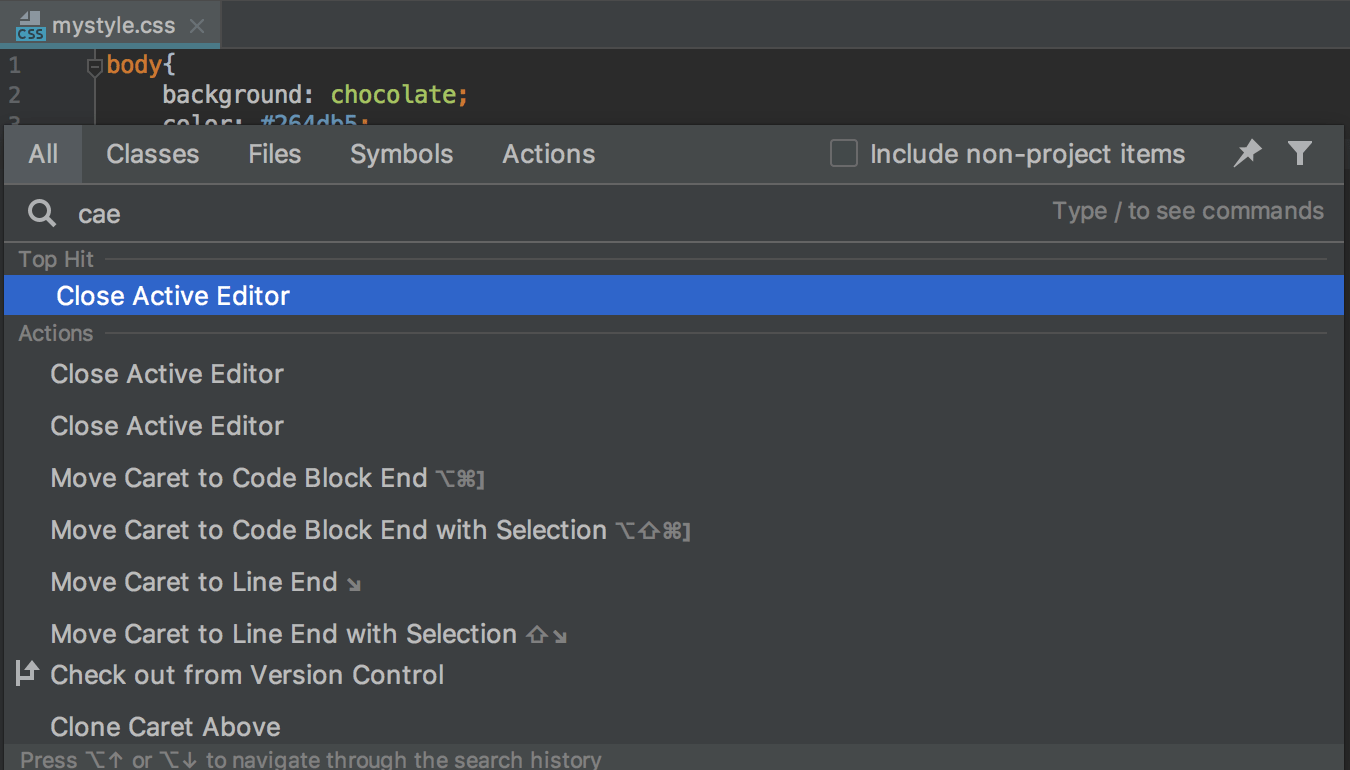Enable Include non-project items checkbox
Viewport: 1350px width, 770px height.
(x=844, y=154)
